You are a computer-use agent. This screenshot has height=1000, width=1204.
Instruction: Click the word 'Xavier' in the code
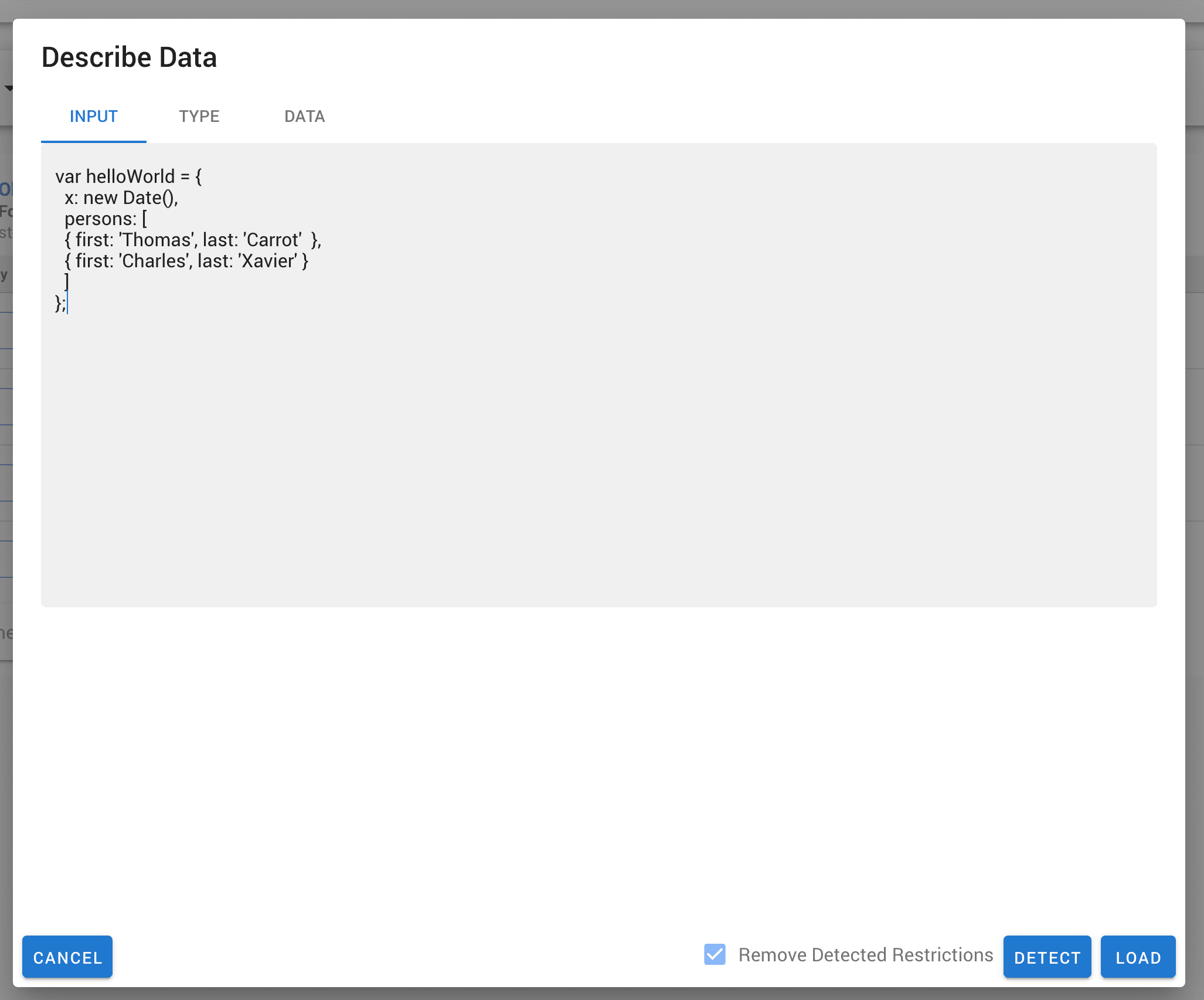(x=269, y=261)
